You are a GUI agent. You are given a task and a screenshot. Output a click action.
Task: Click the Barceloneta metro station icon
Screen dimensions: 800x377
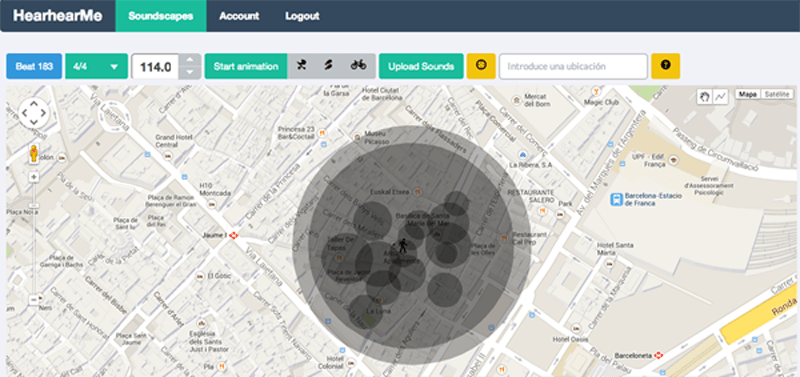pos(659,355)
